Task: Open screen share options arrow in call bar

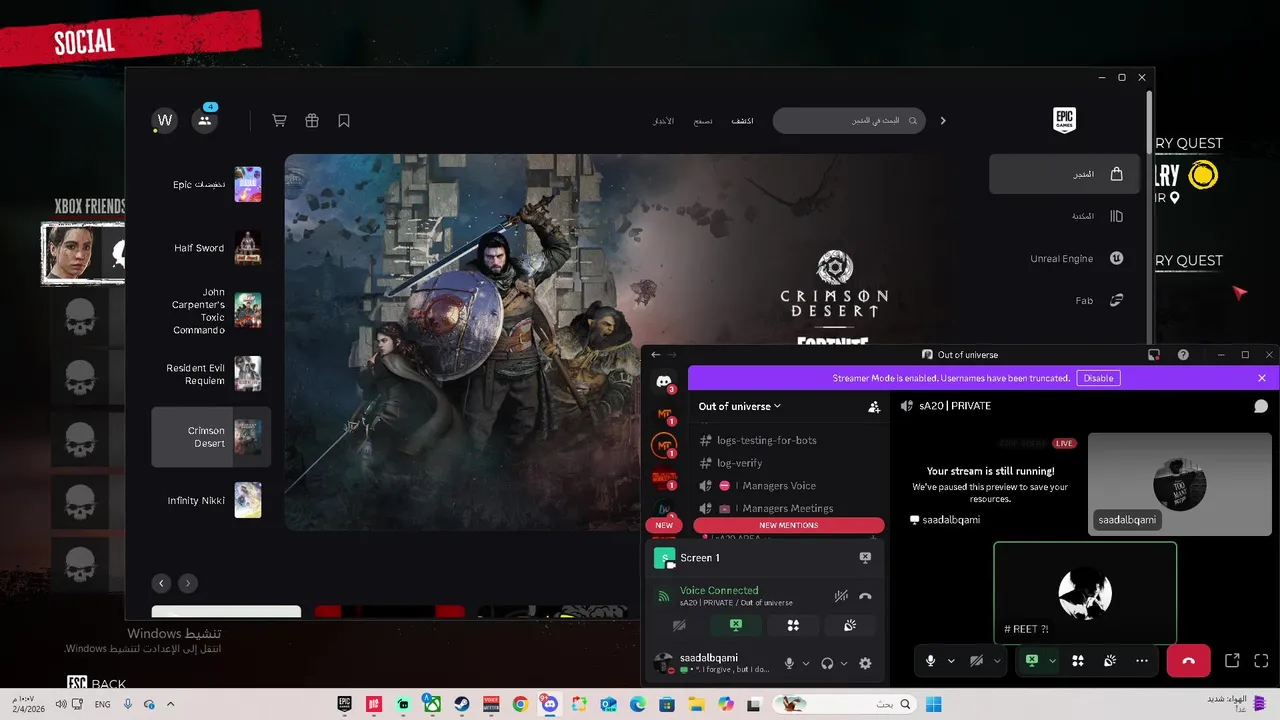Action: [x=1053, y=661]
